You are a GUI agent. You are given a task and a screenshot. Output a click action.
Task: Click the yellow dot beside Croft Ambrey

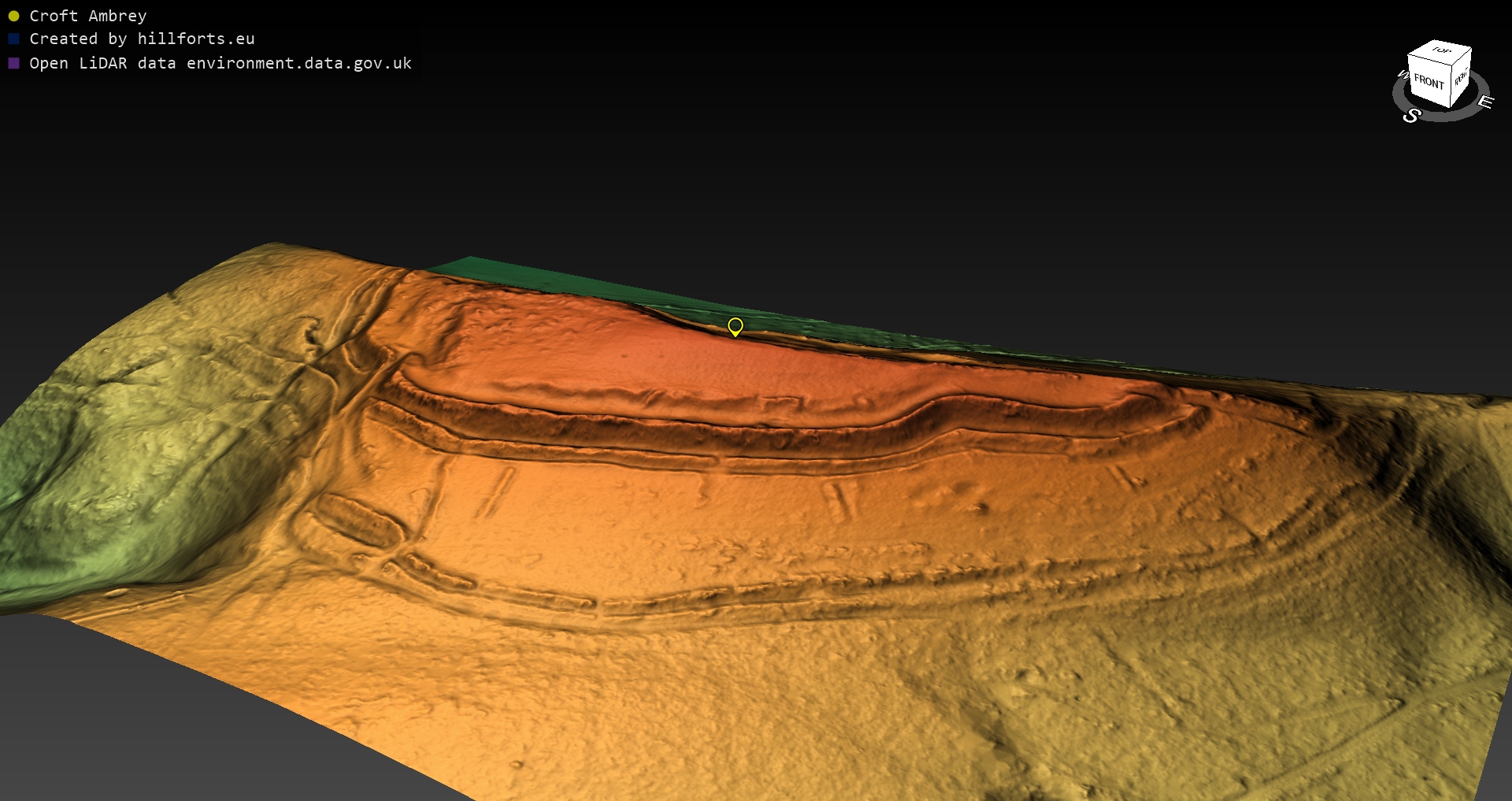point(13,16)
